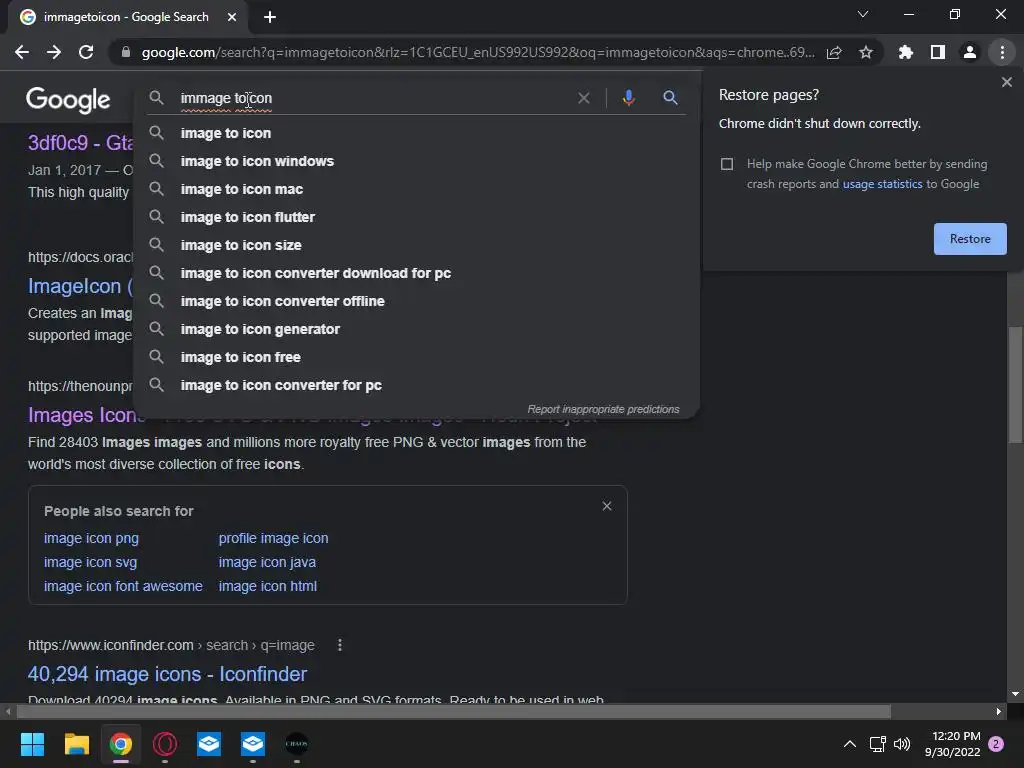Open the 3df0c9 purple result link
The height and width of the screenshot is (768, 1024).
[80, 142]
